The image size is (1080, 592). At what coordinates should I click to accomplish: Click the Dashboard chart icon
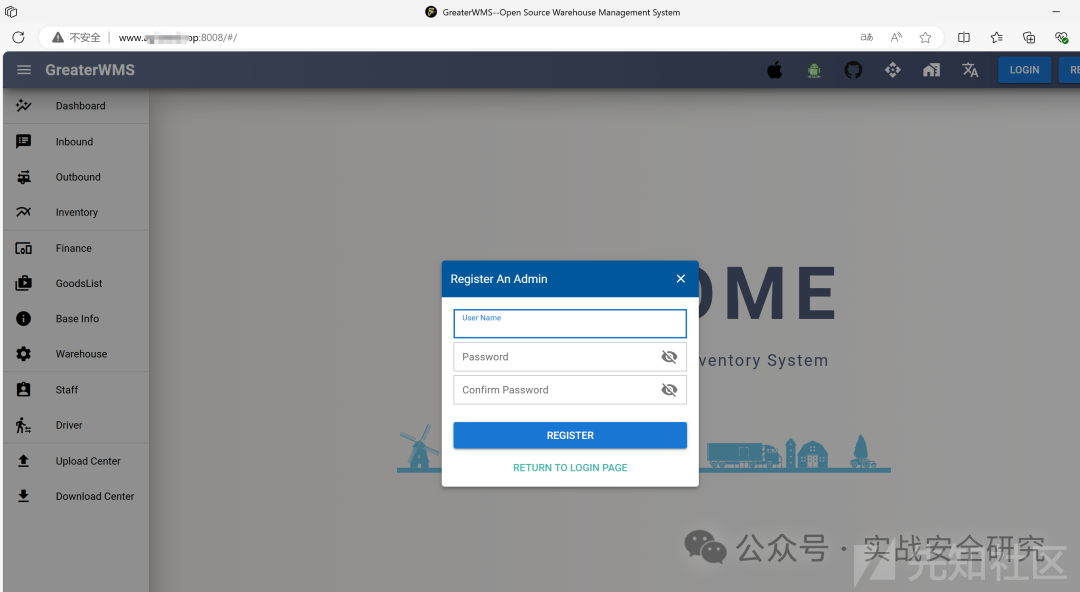[x=23, y=105]
